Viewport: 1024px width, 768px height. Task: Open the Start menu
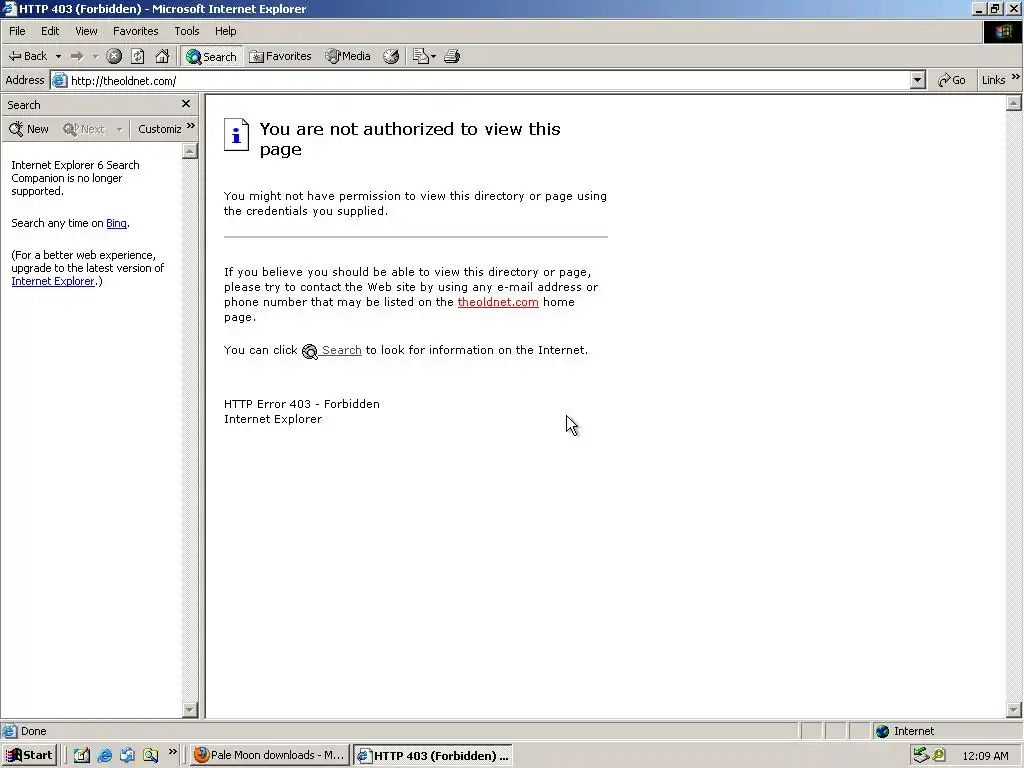coord(29,756)
